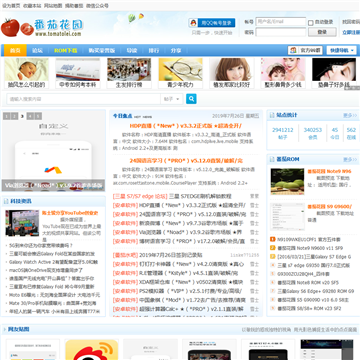Switch slideshow to slide number 5
The image size is (360, 360).
[39, 116]
